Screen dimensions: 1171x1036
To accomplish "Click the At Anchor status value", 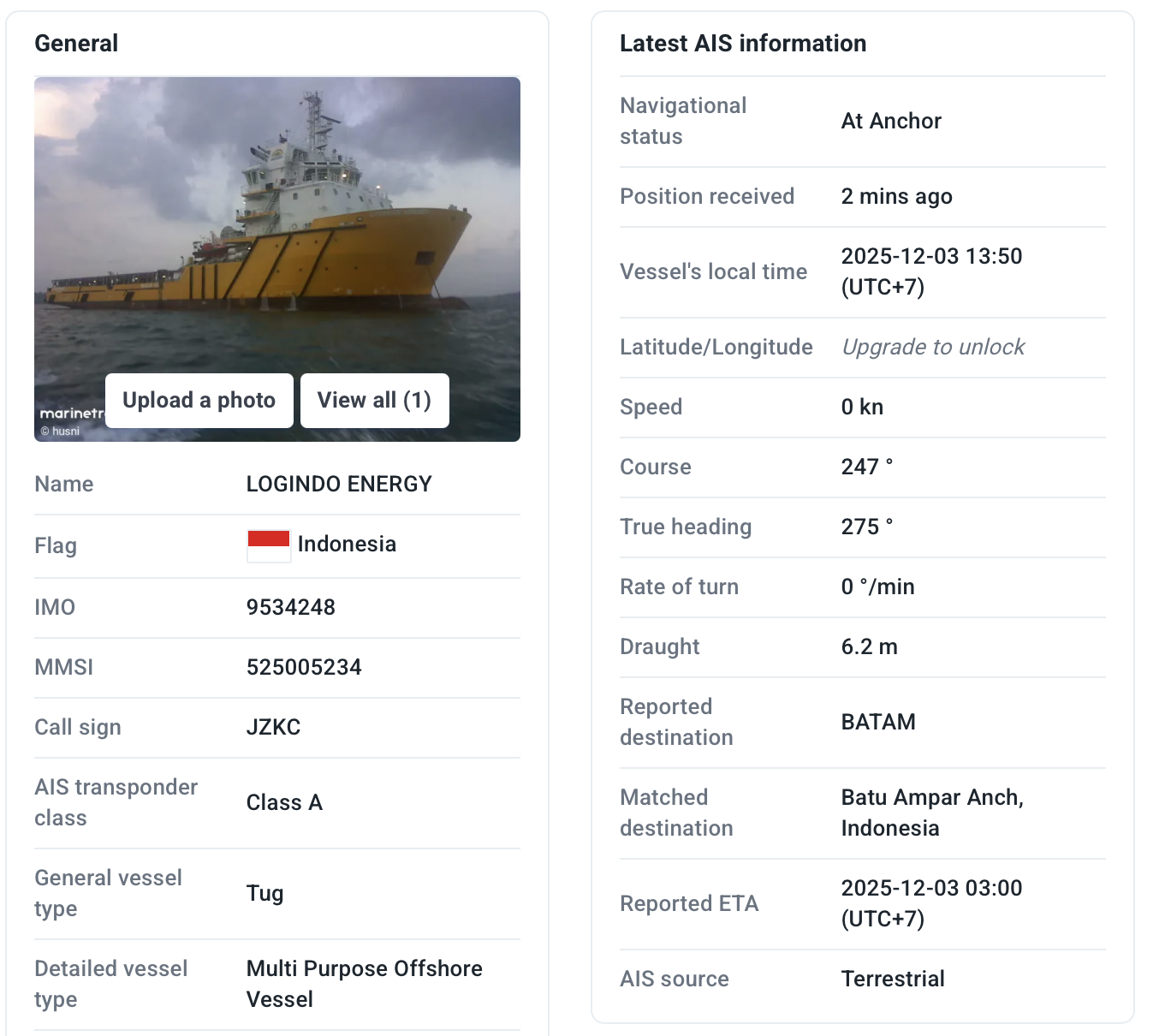I will [891, 121].
